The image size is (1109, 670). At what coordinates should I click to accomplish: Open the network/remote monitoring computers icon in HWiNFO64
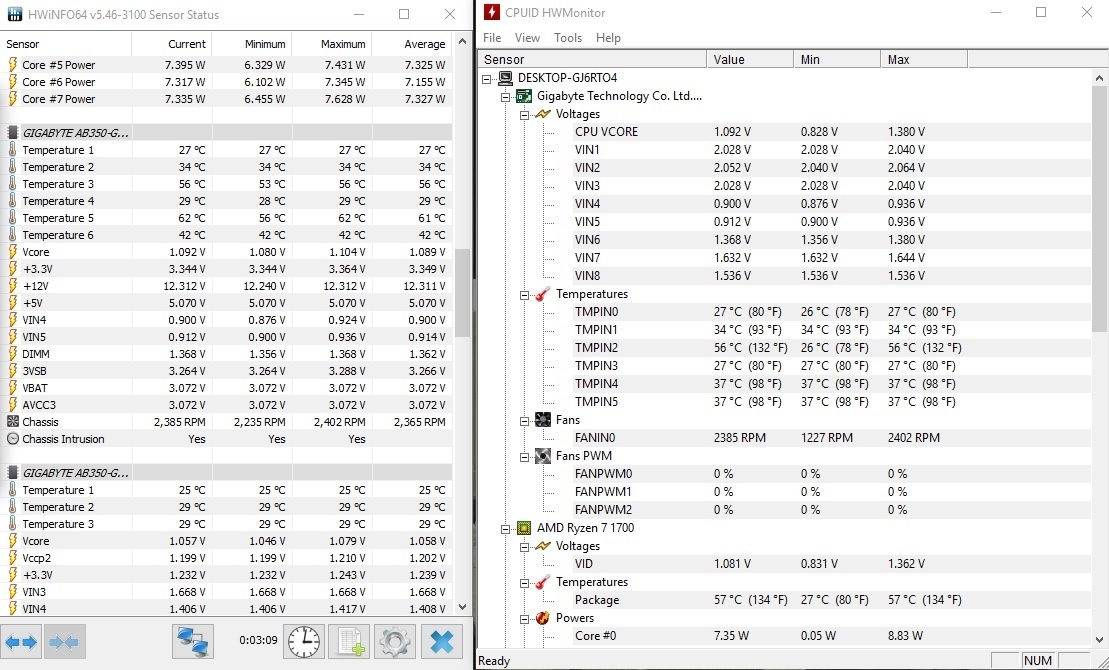193,642
